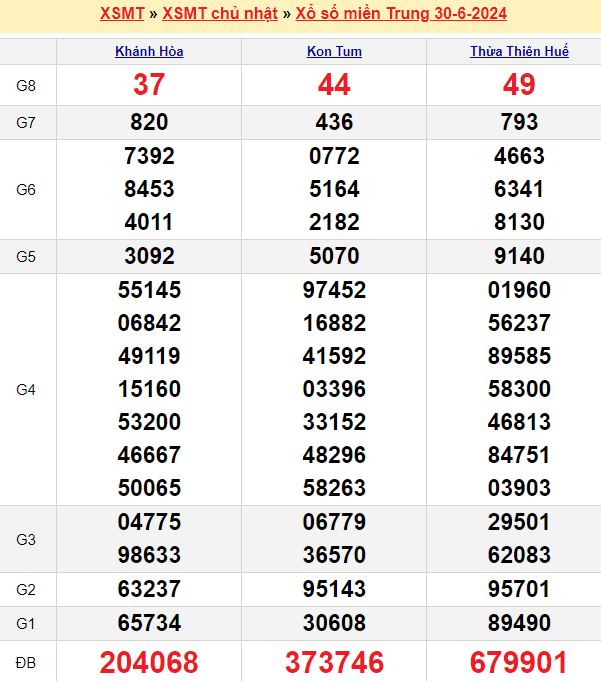Click G3 number 62083
Viewport: 601px width, 681px height.
[519, 555]
